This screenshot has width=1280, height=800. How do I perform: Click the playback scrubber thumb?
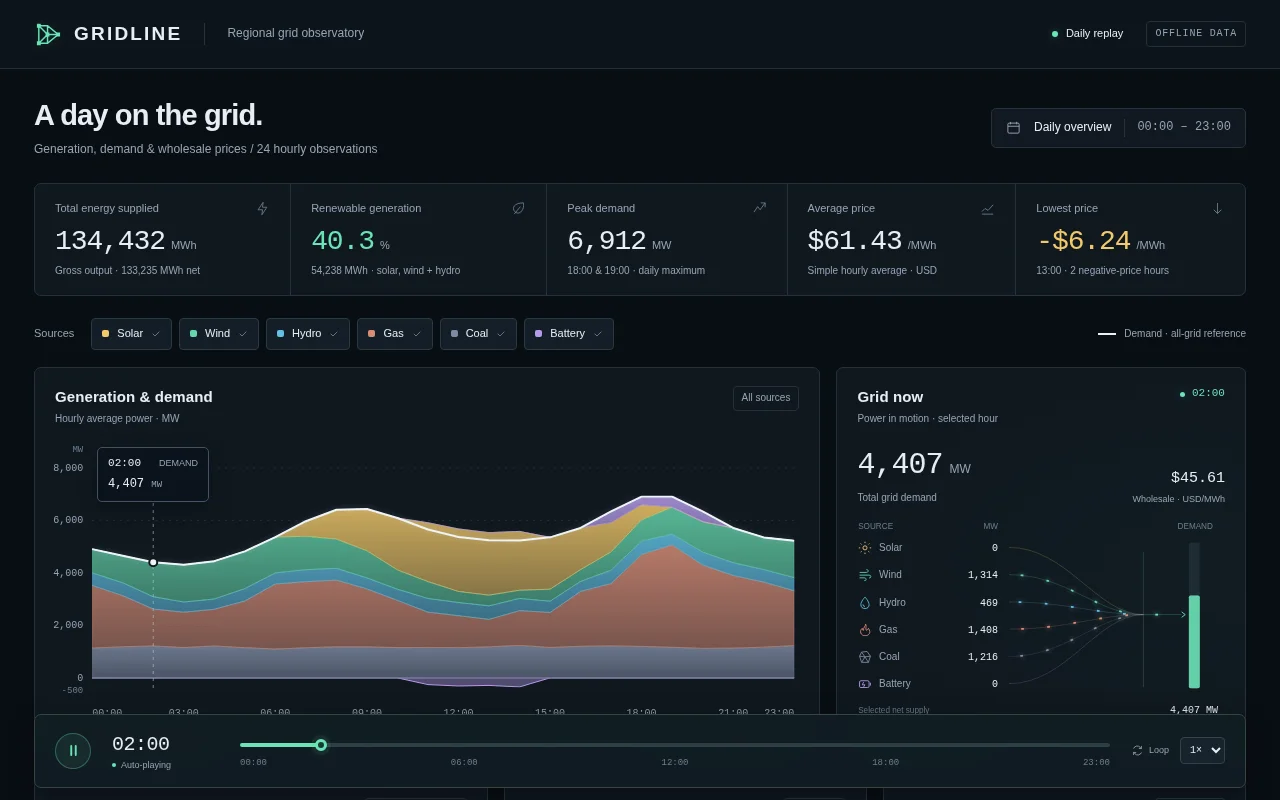321,745
